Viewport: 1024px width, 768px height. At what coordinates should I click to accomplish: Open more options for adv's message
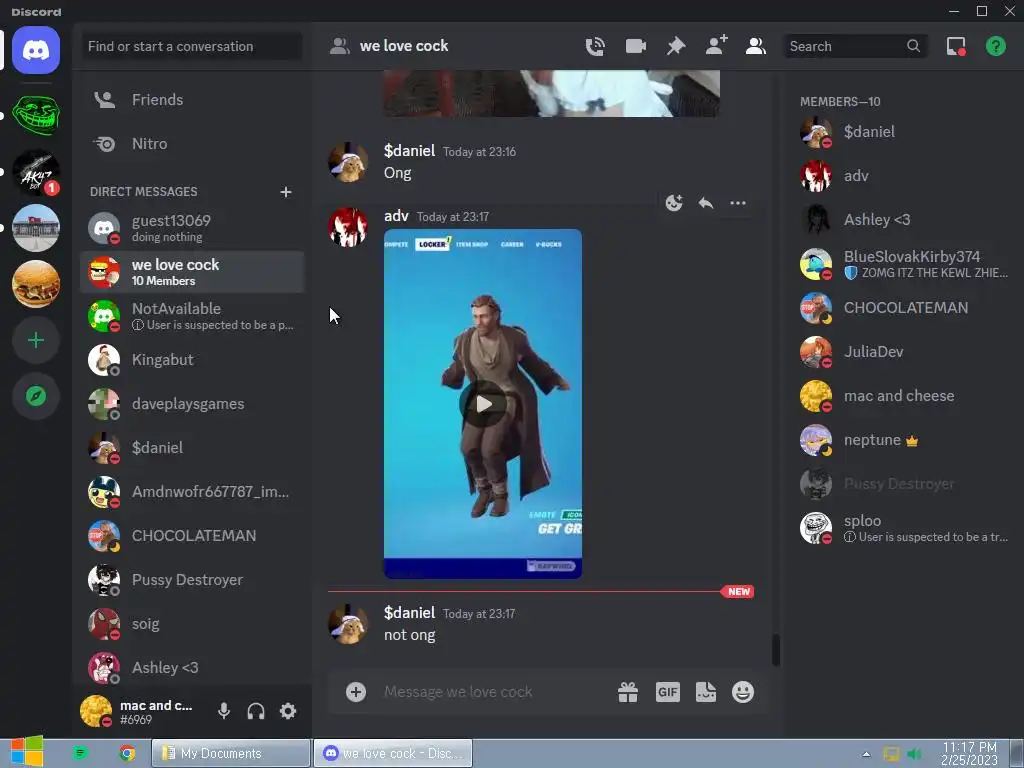[738, 203]
